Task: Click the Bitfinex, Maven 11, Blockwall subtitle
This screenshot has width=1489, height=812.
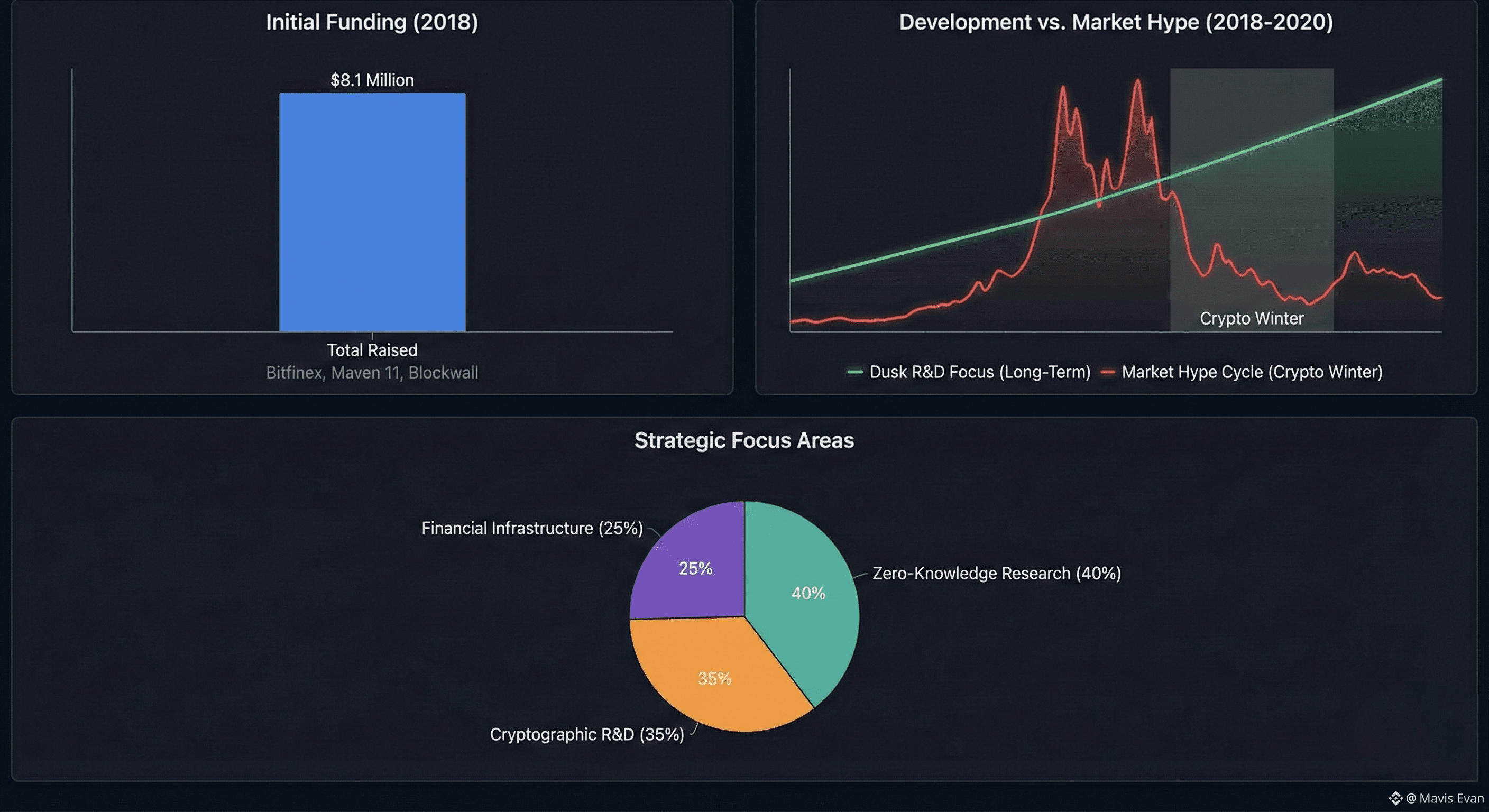Action: click(x=372, y=373)
